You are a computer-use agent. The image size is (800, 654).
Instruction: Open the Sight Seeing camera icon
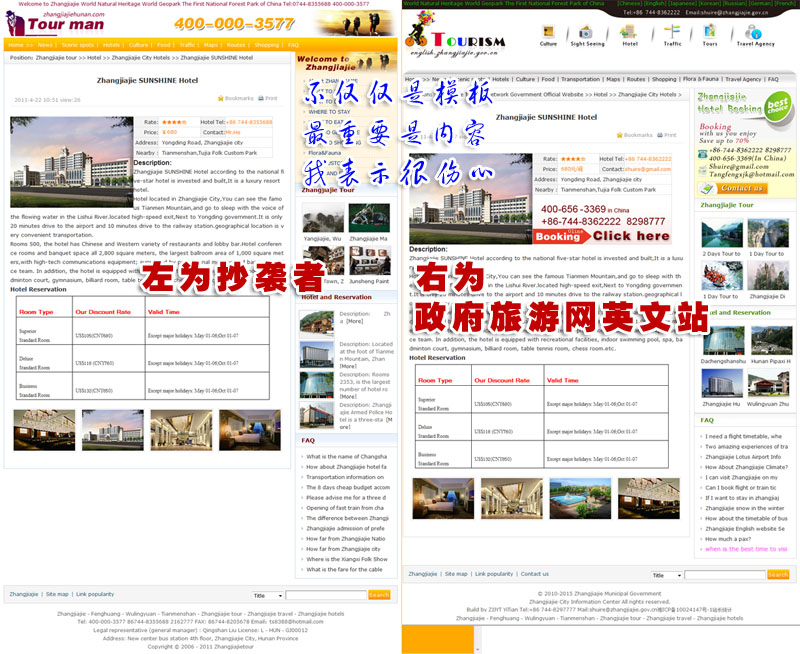[x=587, y=33]
